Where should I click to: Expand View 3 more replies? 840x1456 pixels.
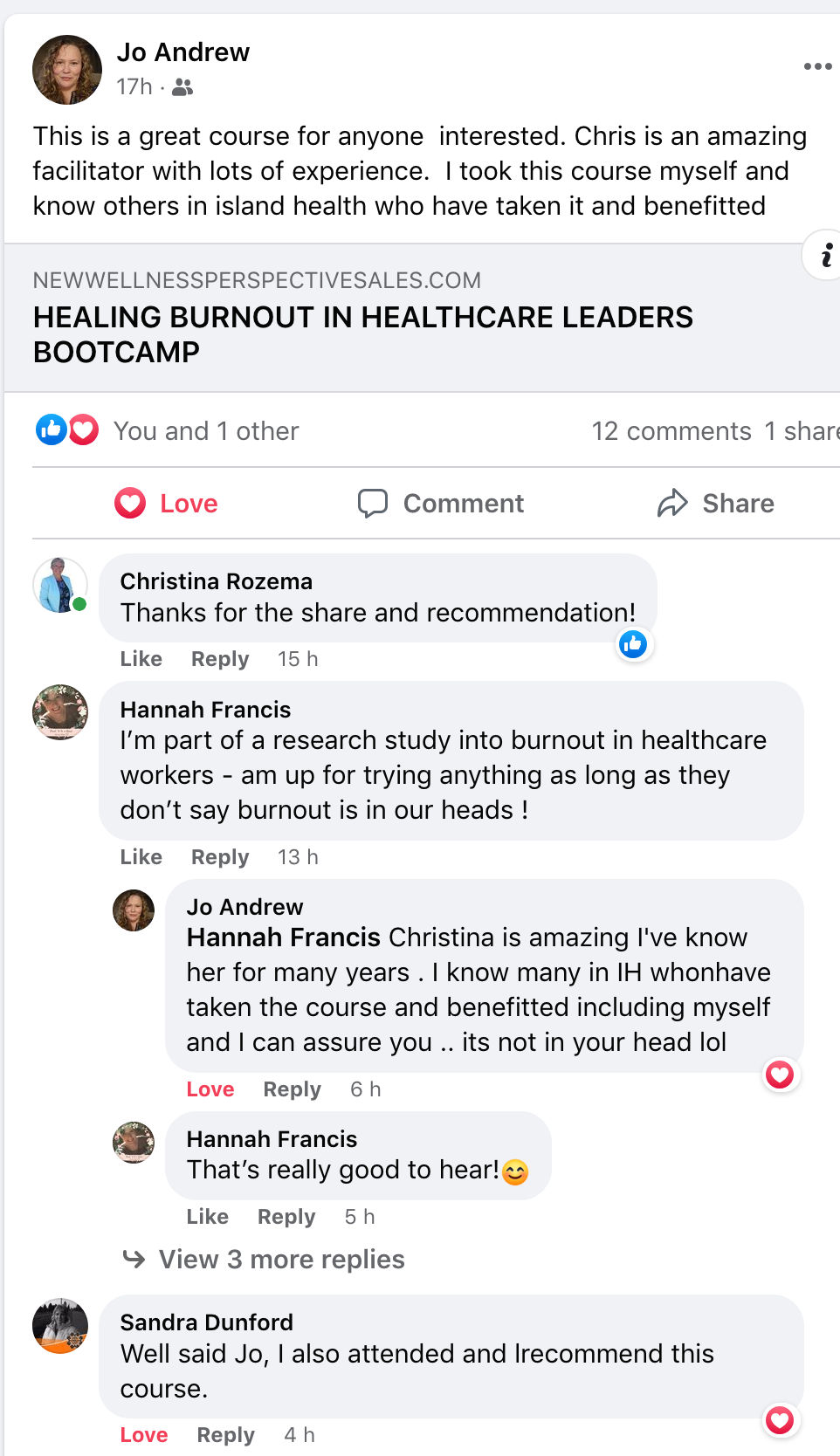pos(281,1260)
